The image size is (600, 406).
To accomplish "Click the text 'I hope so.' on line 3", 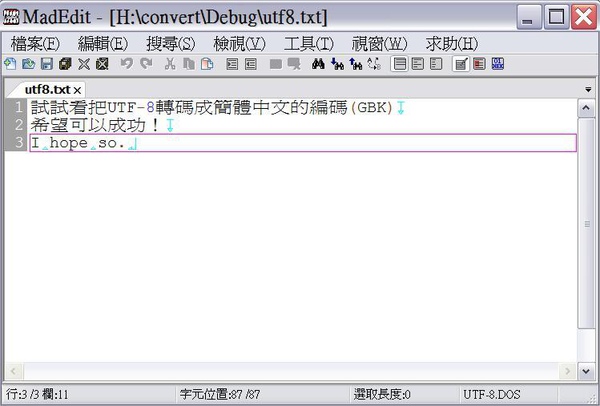I will [x=78, y=143].
